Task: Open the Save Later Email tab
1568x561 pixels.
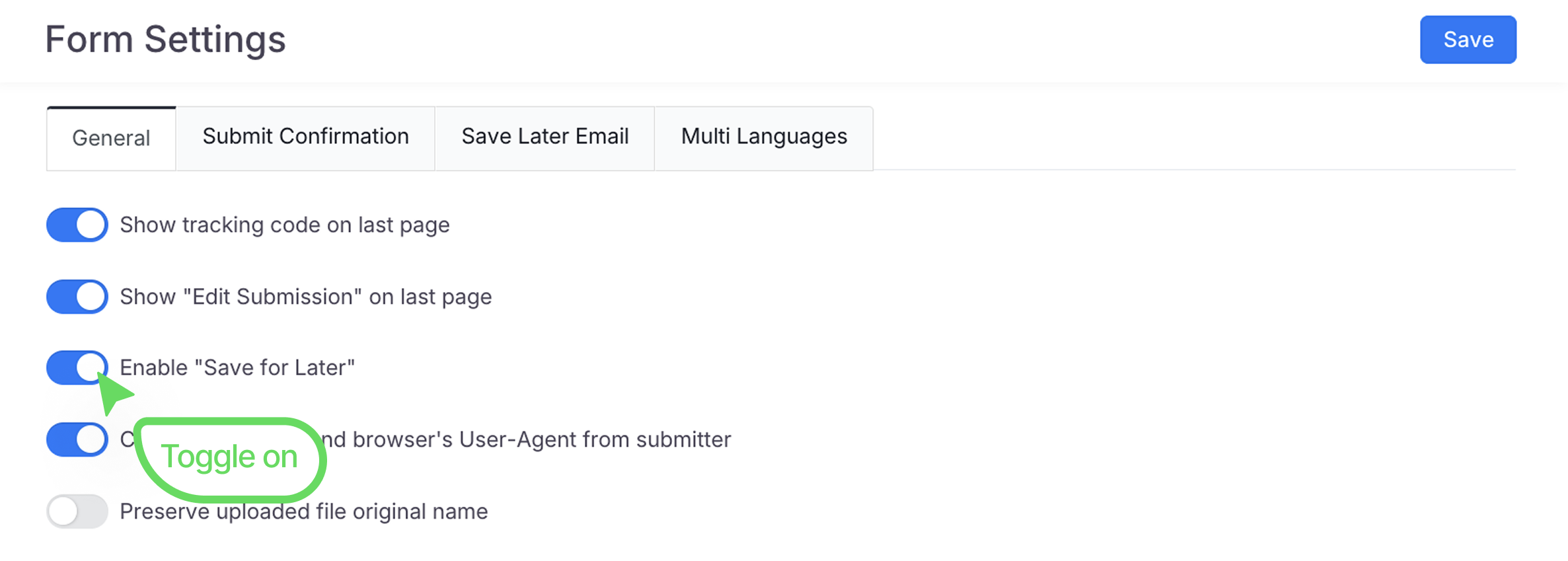Action: point(544,137)
